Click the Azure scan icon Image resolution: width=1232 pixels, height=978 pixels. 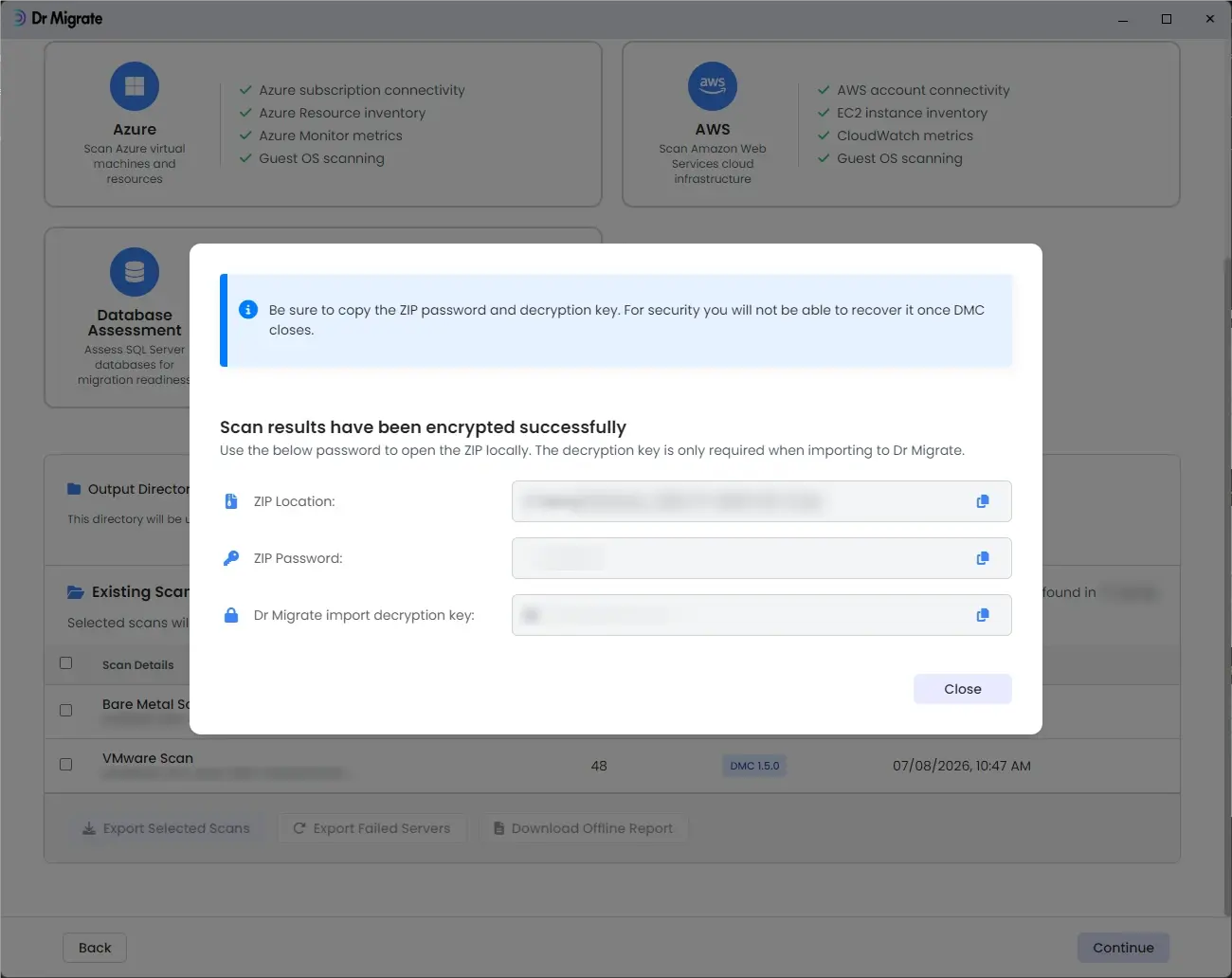[135, 86]
